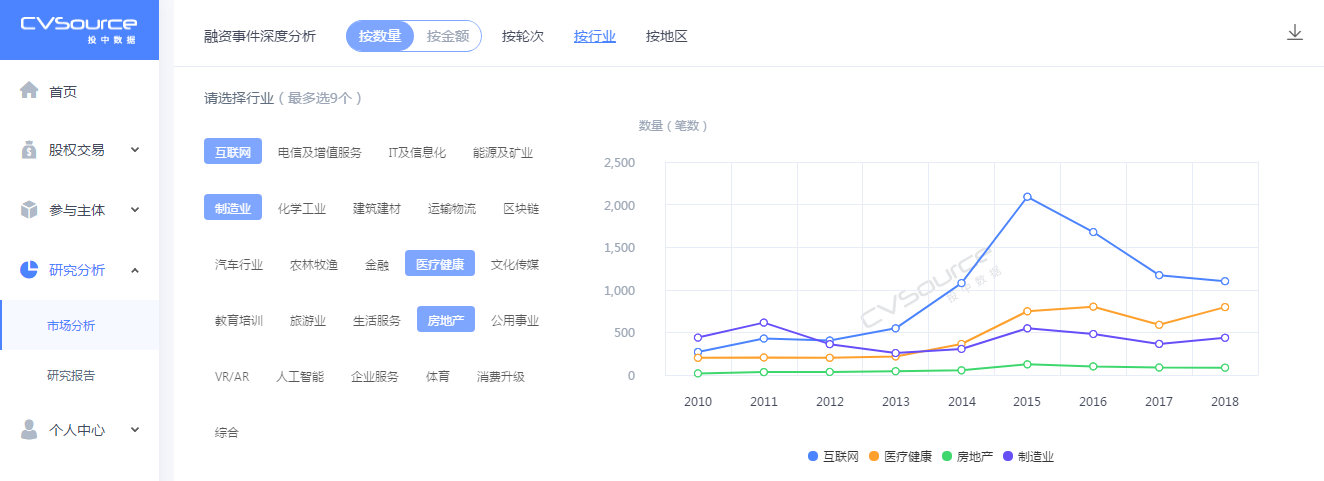The width and height of the screenshot is (1324, 481).
Task: Click the money bag icon for 股权交易
Action: [x=30, y=150]
